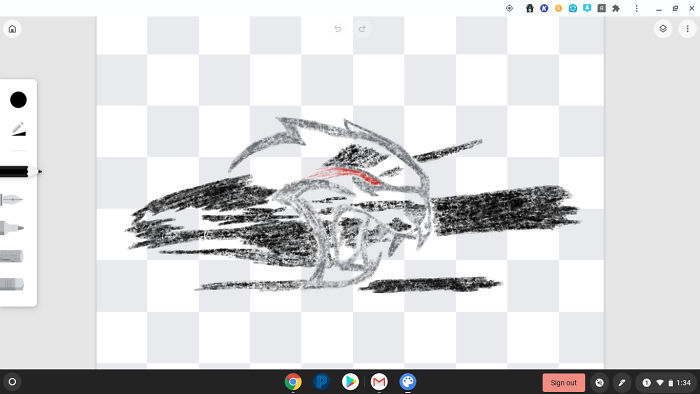Click the Canvas palette app on shelf
Viewport: 700px width, 394px height.
coord(408,382)
